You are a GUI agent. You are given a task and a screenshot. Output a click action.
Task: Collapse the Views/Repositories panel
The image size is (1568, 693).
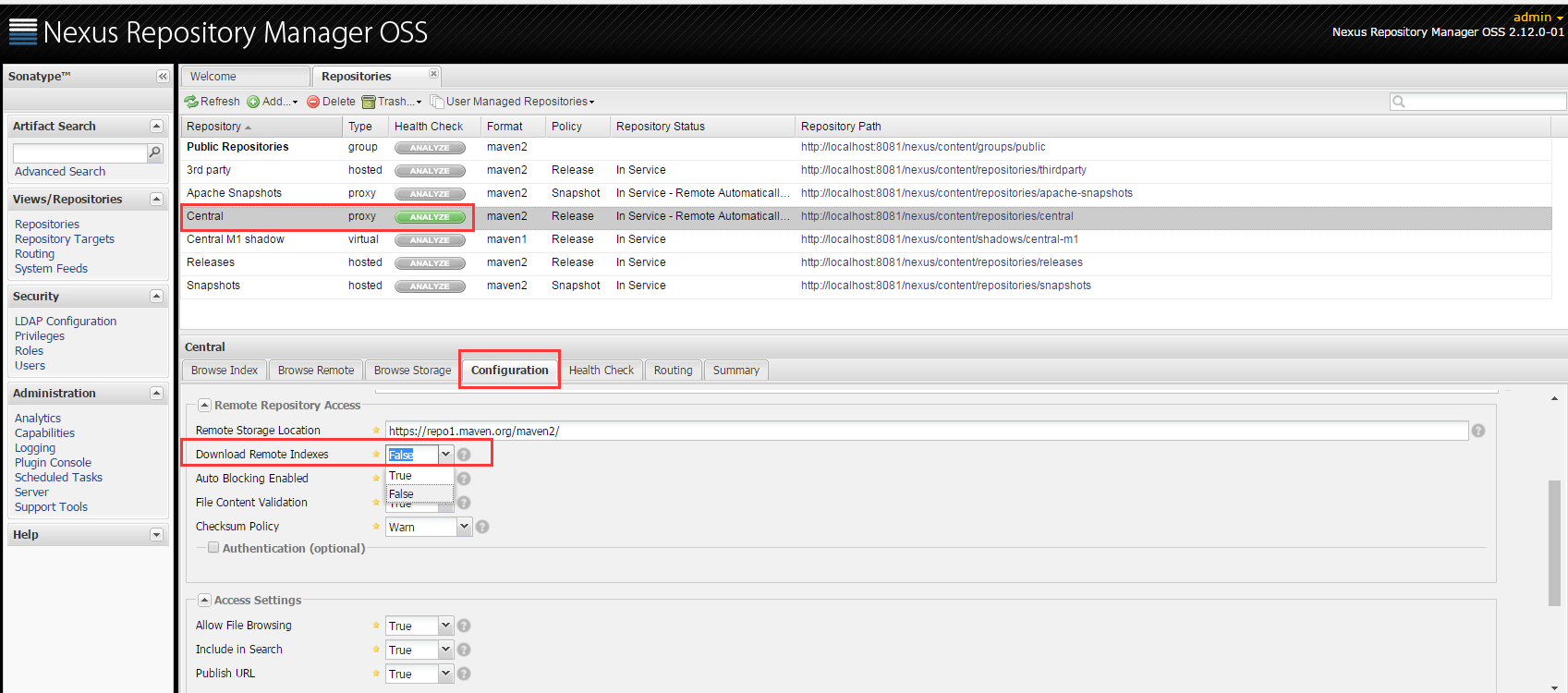(x=156, y=200)
